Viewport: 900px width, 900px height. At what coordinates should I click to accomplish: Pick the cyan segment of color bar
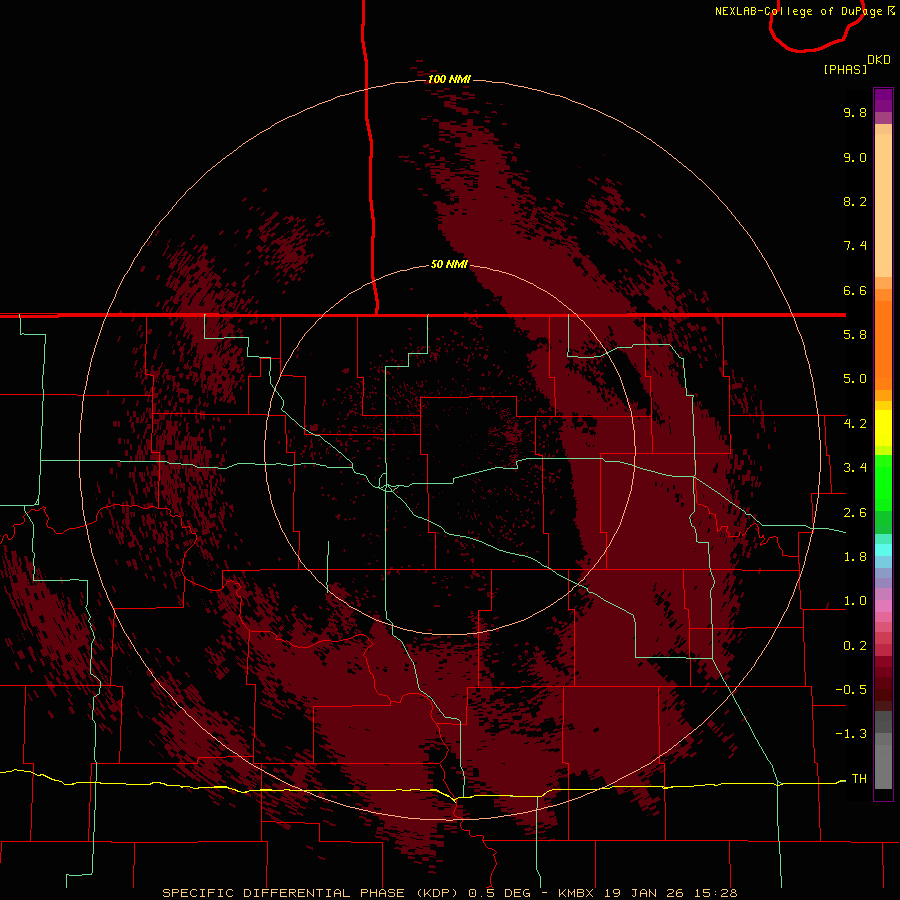pos(883,550)
